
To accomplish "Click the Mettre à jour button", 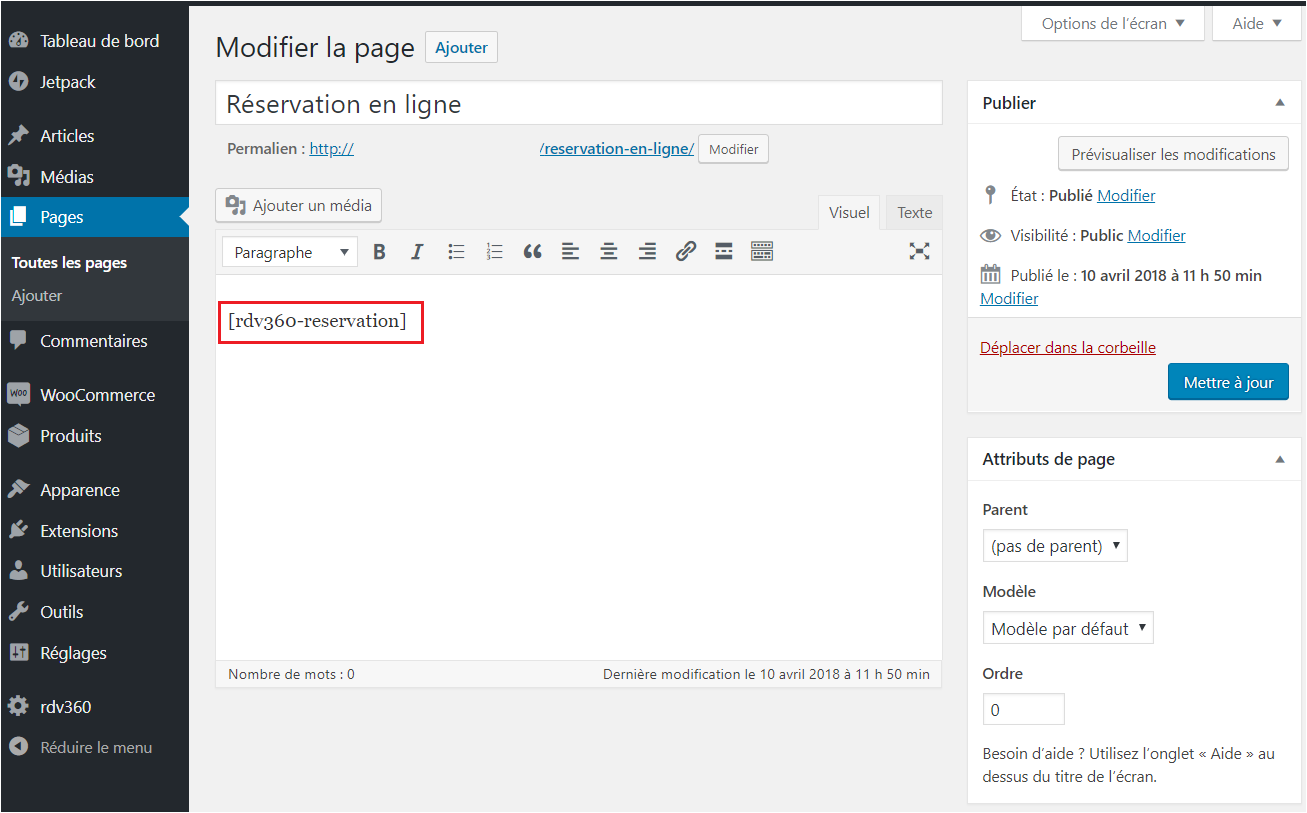I will click(1228, 382).
